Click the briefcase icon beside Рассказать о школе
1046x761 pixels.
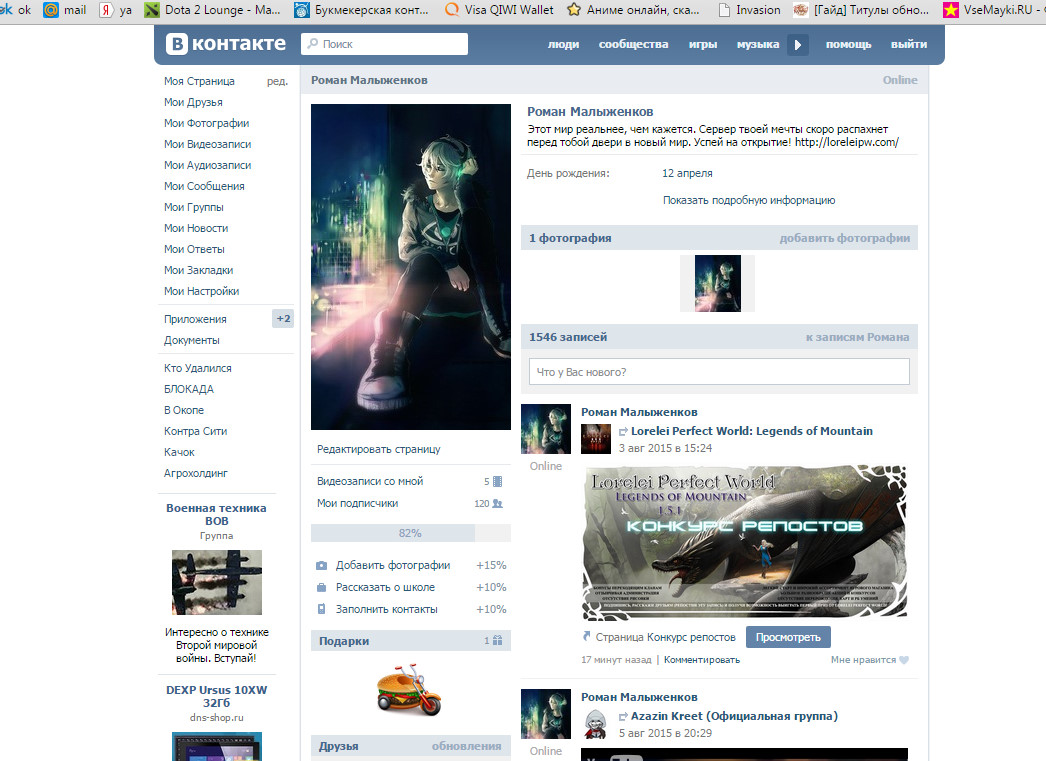click(x=322, y=588)
